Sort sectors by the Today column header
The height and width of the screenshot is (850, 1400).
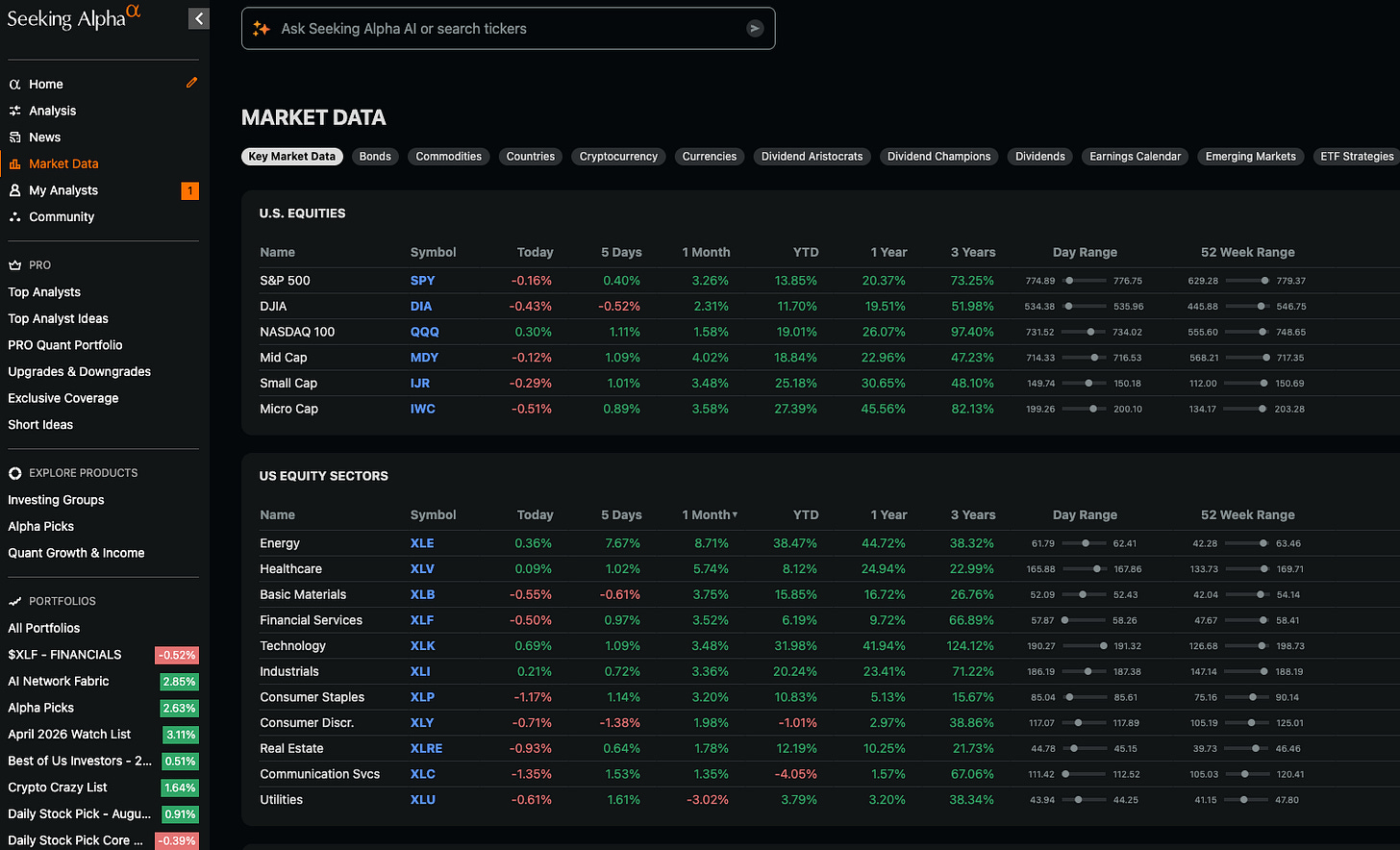535,514
